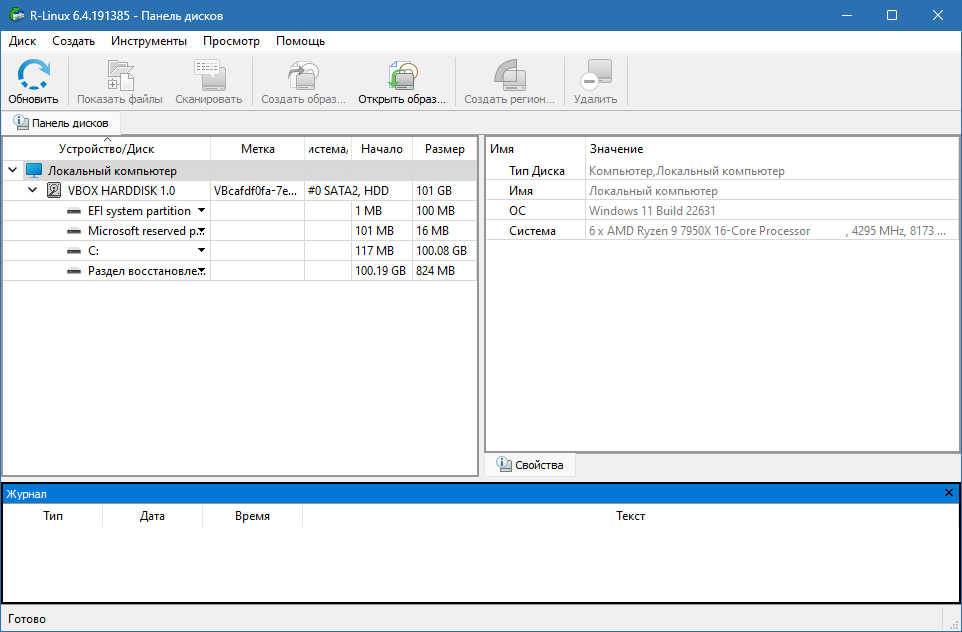Select the Локальный компьютер monitor icon

[34, 171]
